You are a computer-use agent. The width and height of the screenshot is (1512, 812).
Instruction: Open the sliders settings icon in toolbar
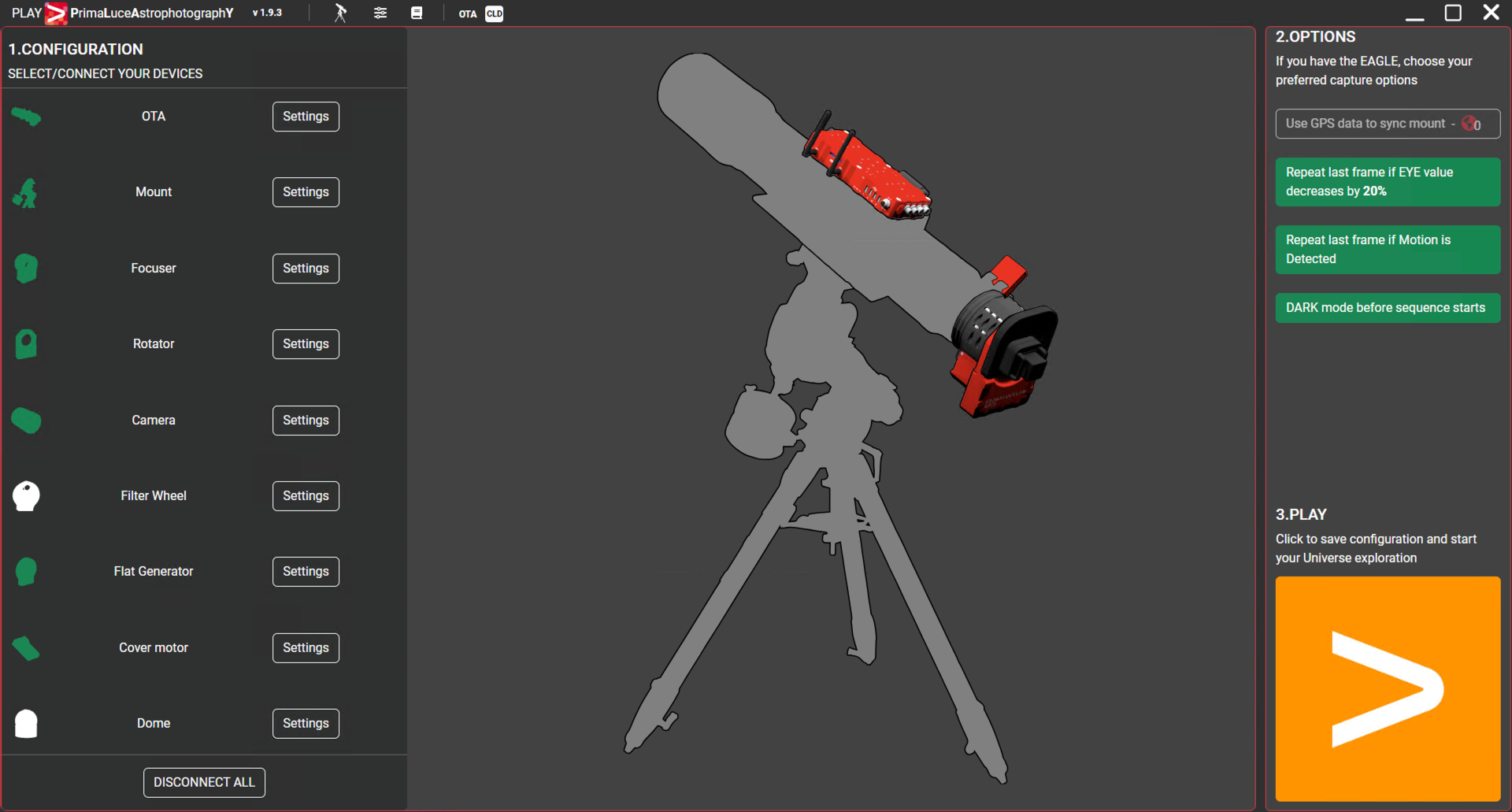pyautogui.click(x=380, y=13)
